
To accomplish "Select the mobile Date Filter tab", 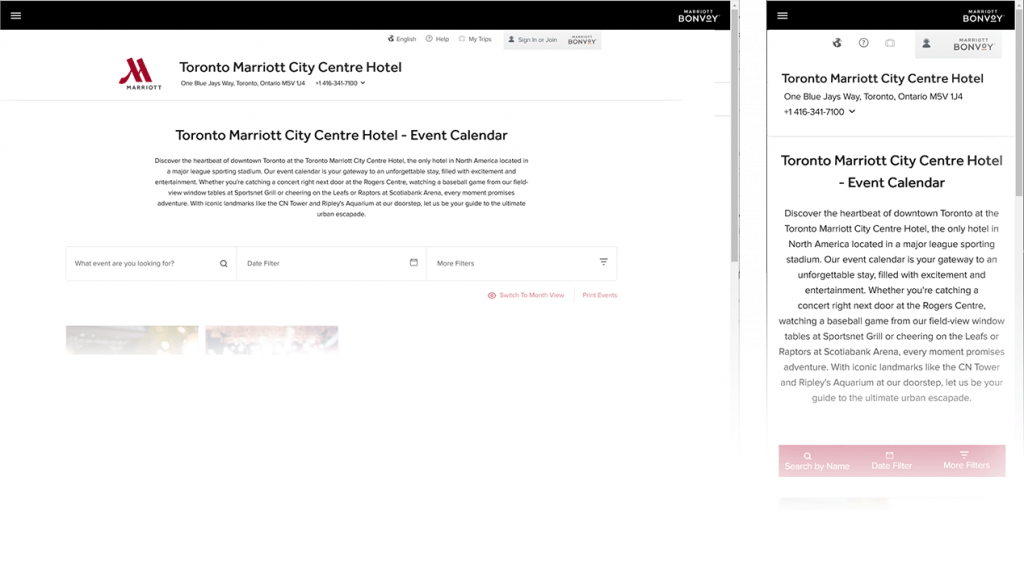I will pos(891,460).
